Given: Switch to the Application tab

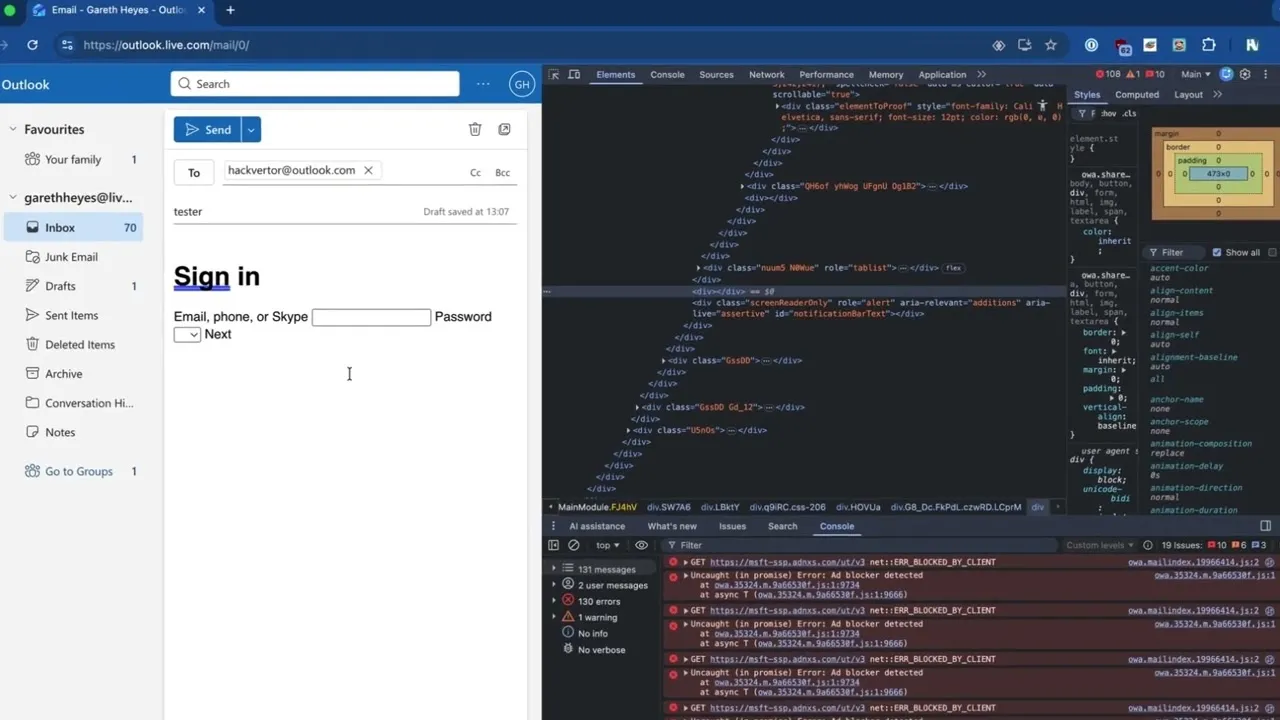Looking at the screenshot, I should [x=942, y=74].
